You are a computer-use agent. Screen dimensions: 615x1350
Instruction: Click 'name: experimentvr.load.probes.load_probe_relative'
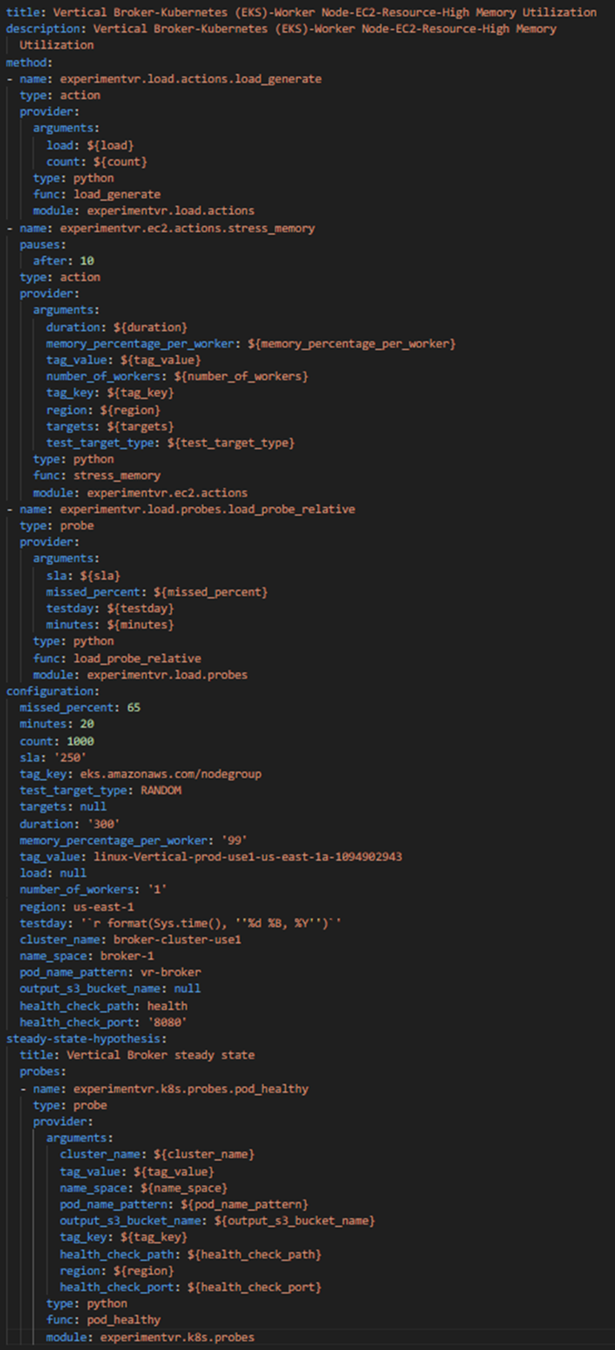(x=187, y=508)
